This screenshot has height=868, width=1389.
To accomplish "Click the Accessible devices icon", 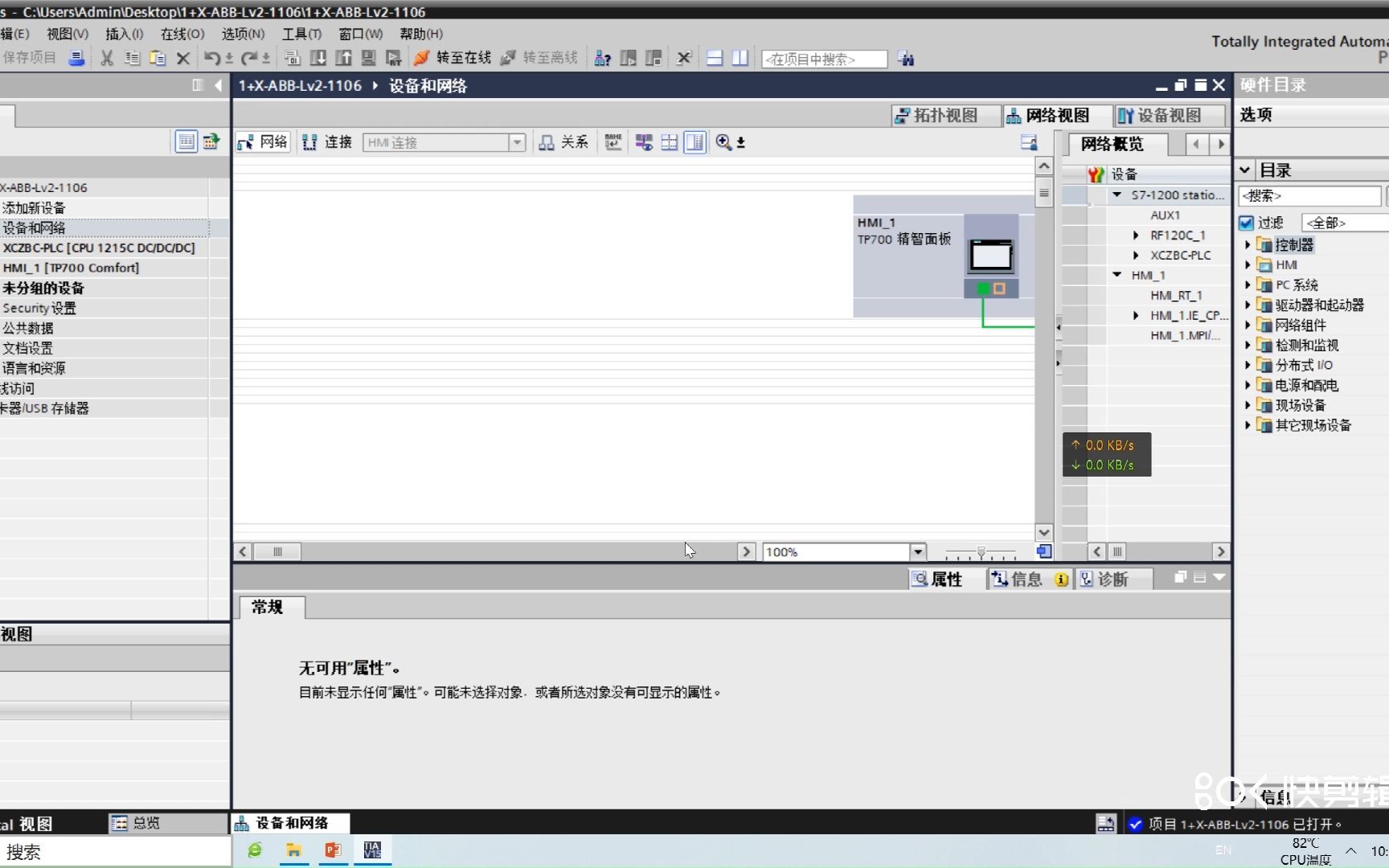I will click(x=602, y=58).
